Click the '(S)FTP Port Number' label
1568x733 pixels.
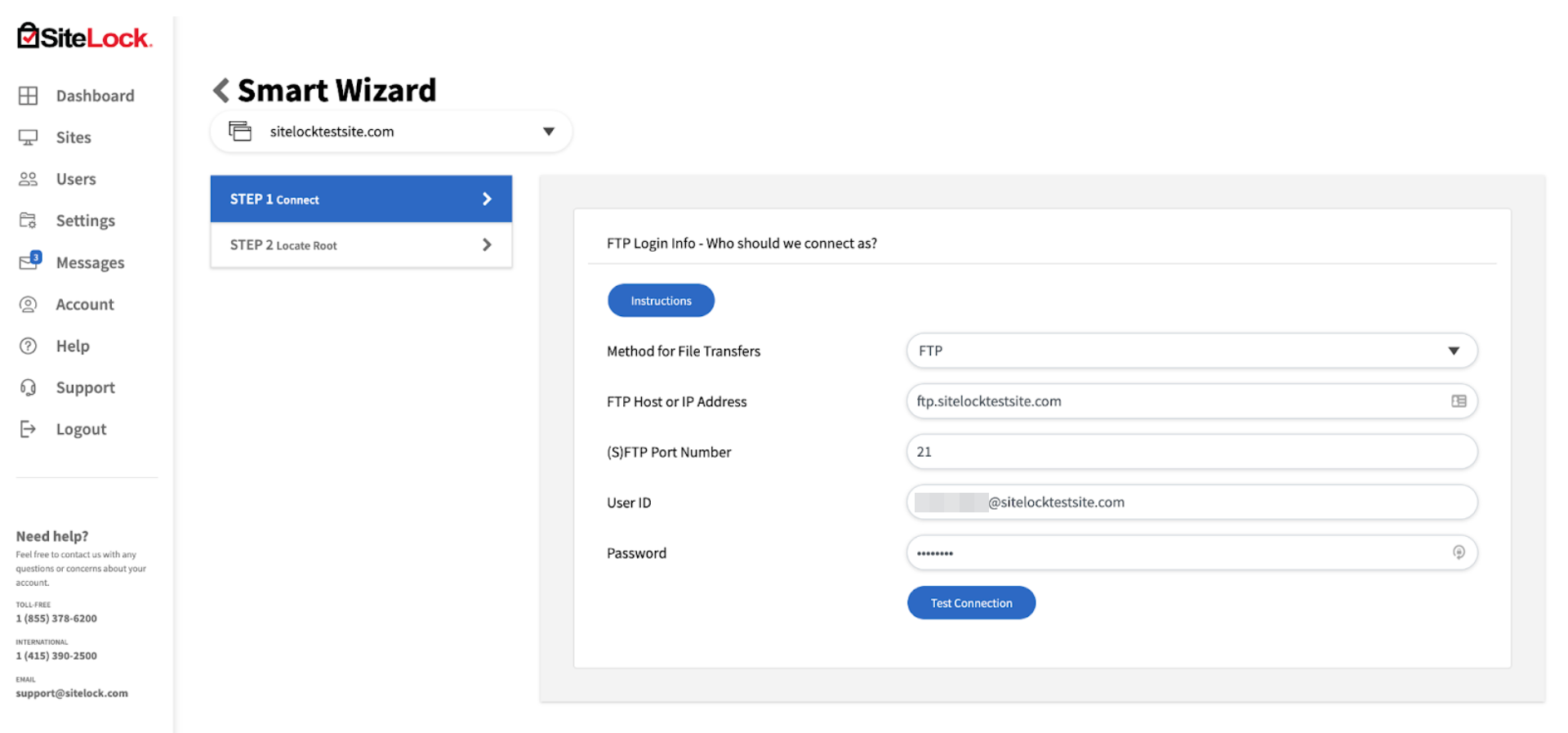[x=669, y=453]
